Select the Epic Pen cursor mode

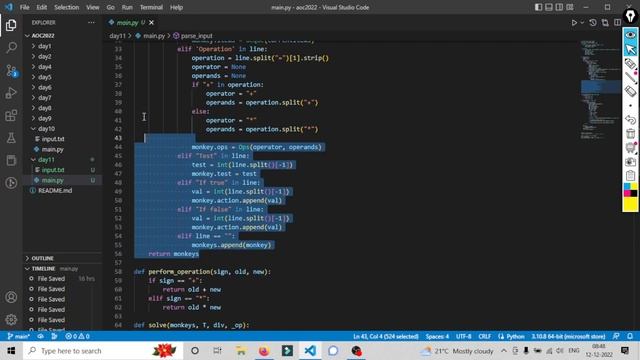pos(631,49)
